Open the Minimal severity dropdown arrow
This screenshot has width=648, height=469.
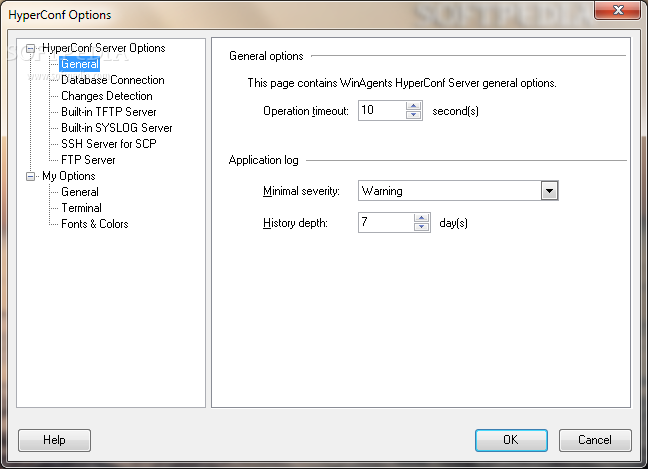pyautogui.click(x=549, y=191)
